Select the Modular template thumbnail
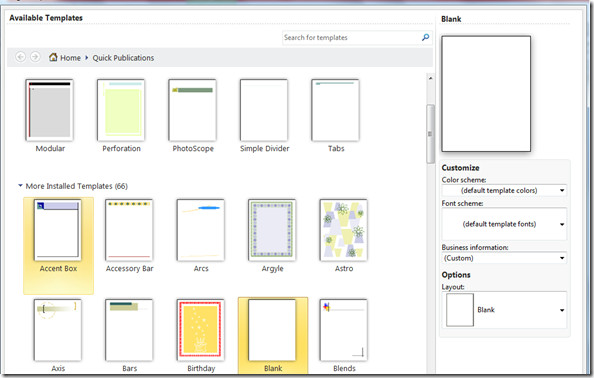This screenshot has height=378, width=594. (x=49, y=110)
